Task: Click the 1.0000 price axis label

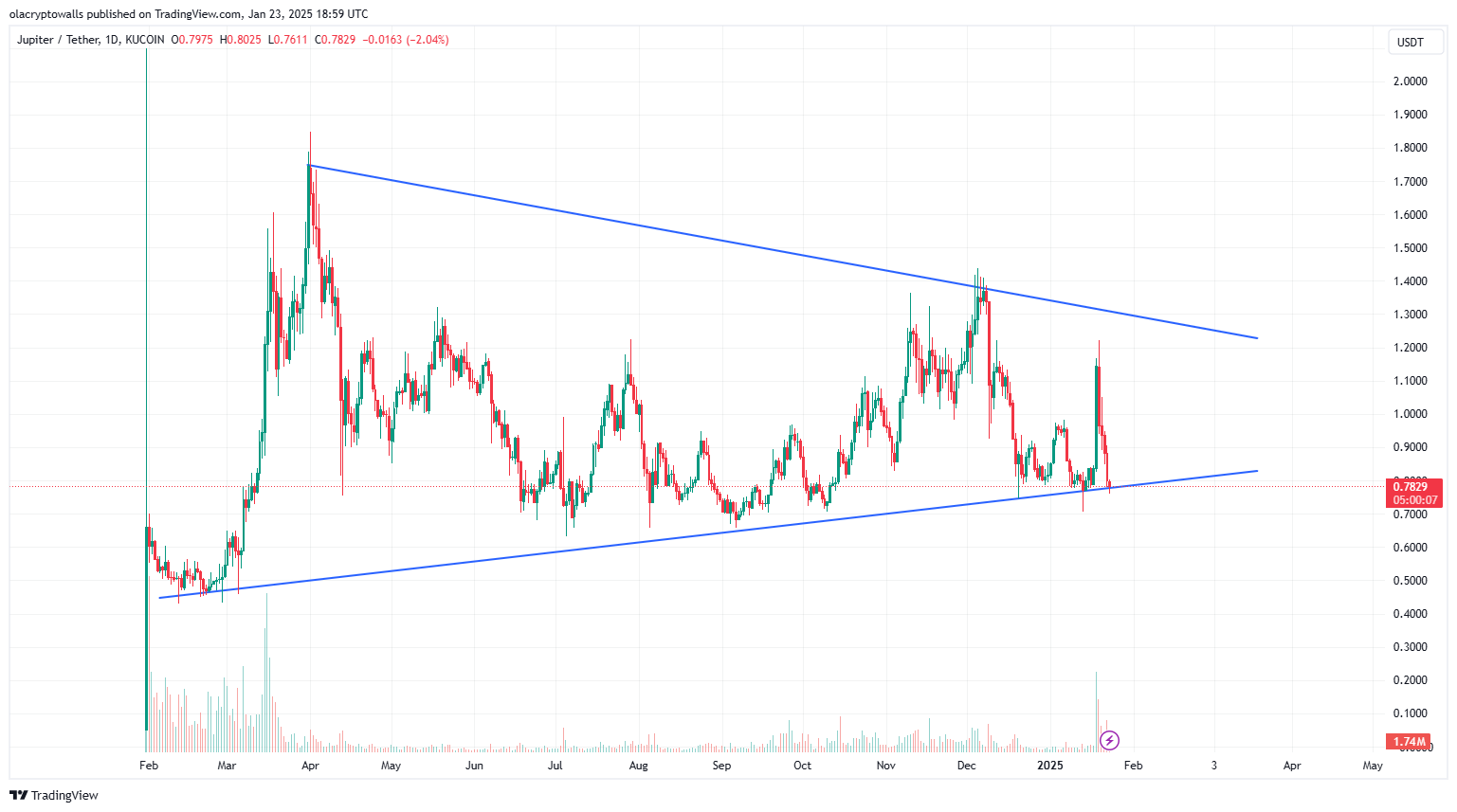Action: [x=1410, y=414]
